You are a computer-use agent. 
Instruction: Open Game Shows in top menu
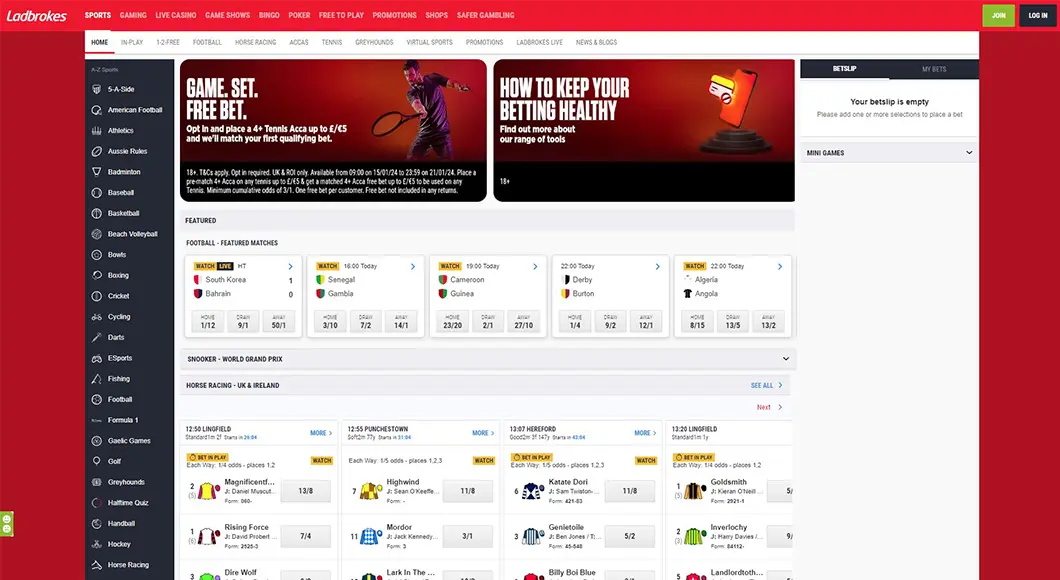[x=228, y=15]
